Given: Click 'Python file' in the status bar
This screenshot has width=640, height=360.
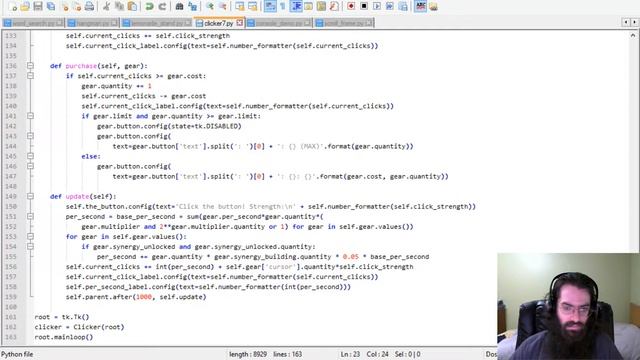Looking at the screenshot, I should click(17, 354).
